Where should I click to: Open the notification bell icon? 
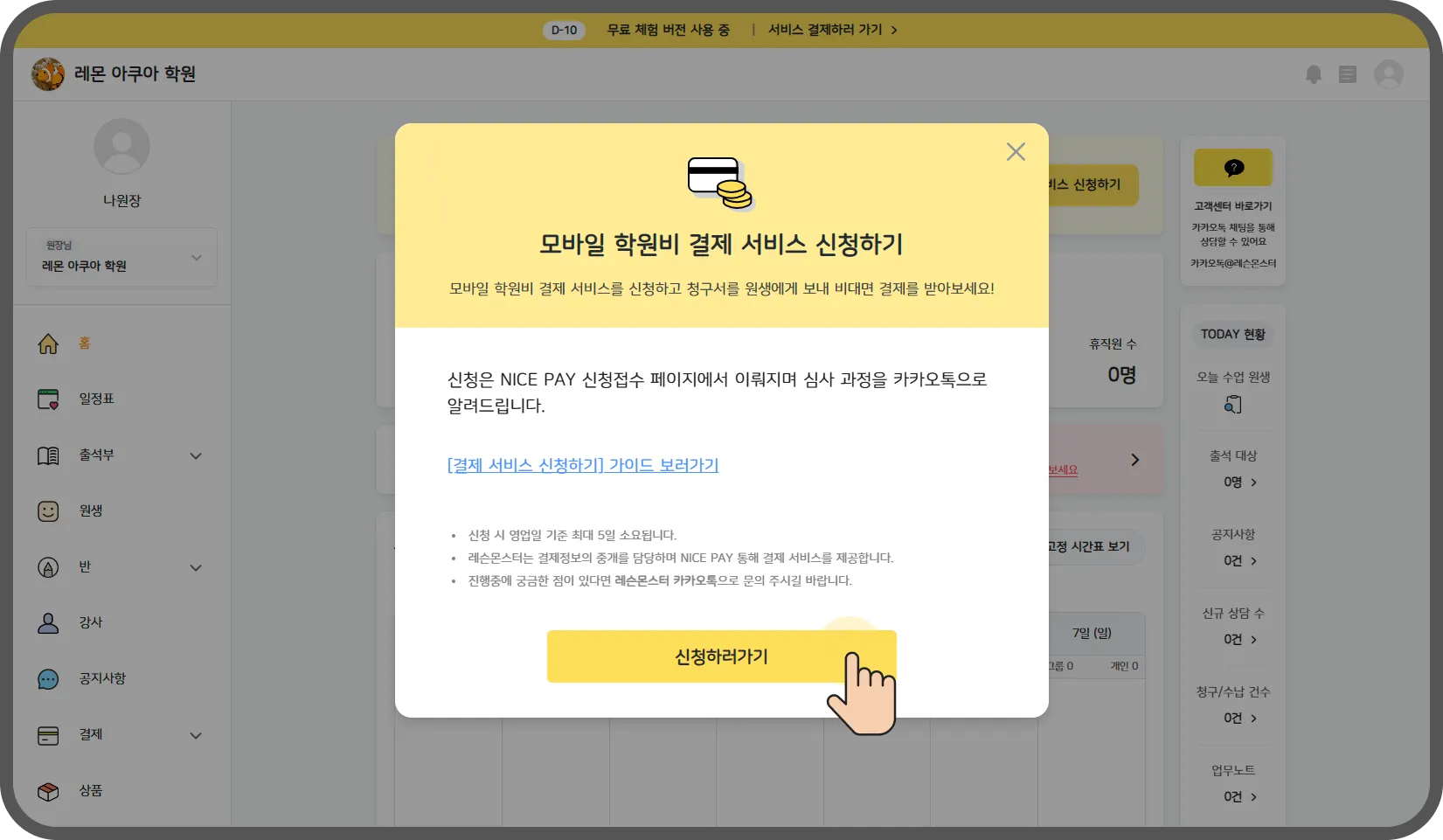1313,74
